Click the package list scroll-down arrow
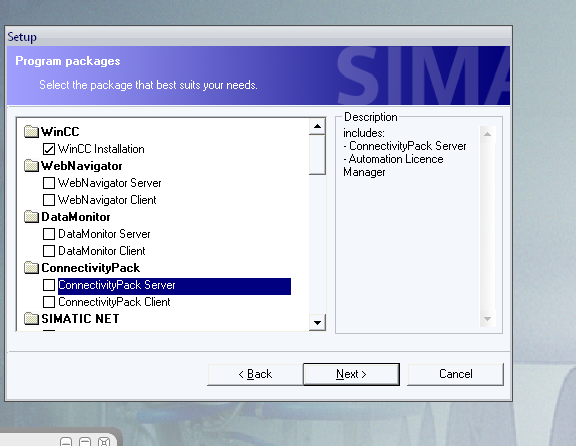 317,323
